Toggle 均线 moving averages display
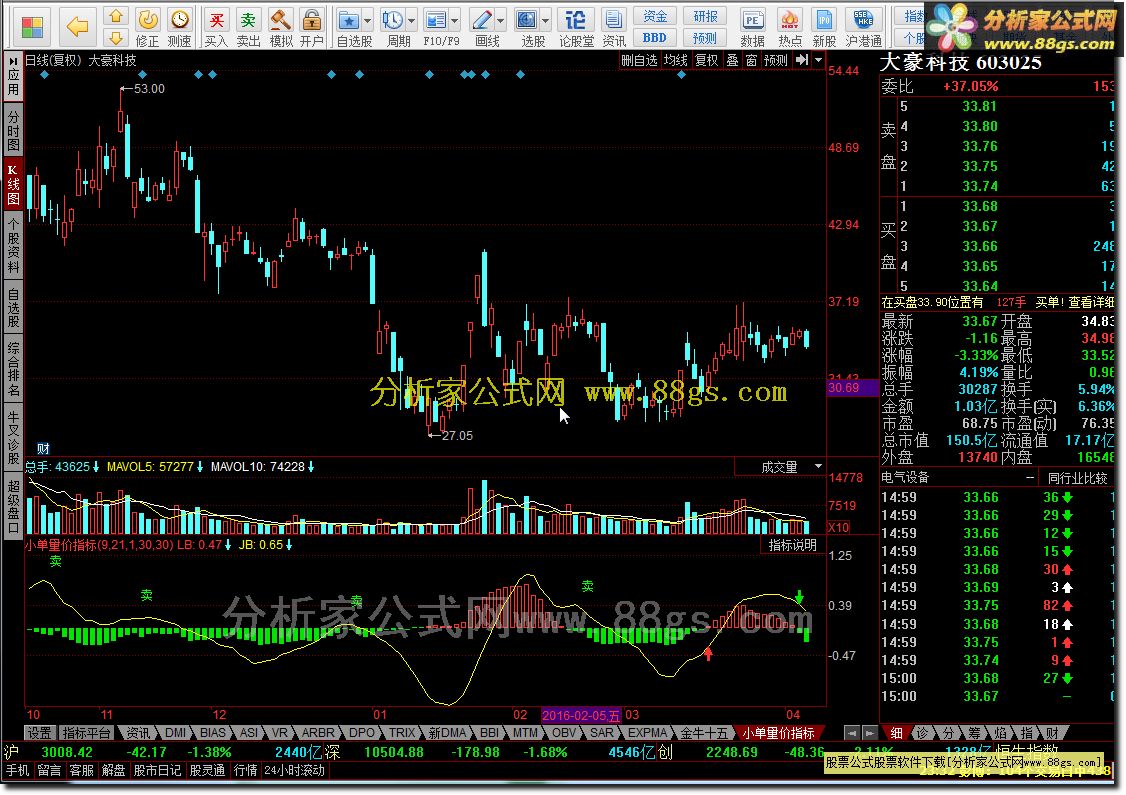The image size is (1126, 795). click(675, 60)
